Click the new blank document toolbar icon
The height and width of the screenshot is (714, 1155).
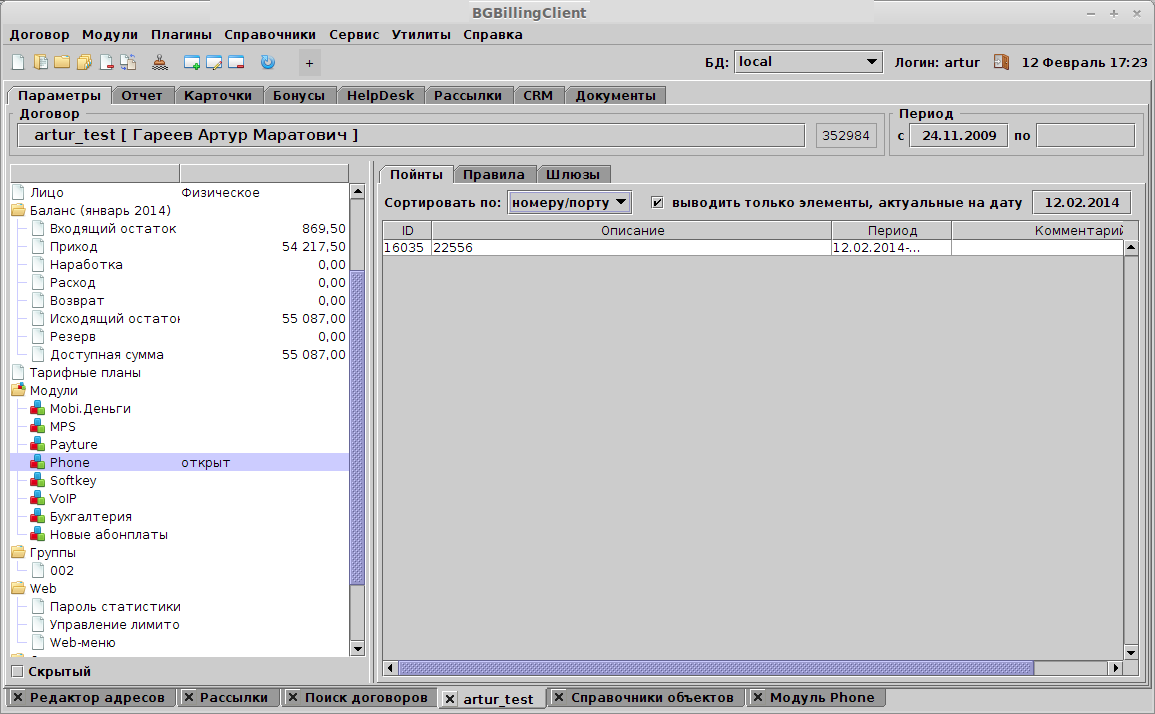[17, 62]
